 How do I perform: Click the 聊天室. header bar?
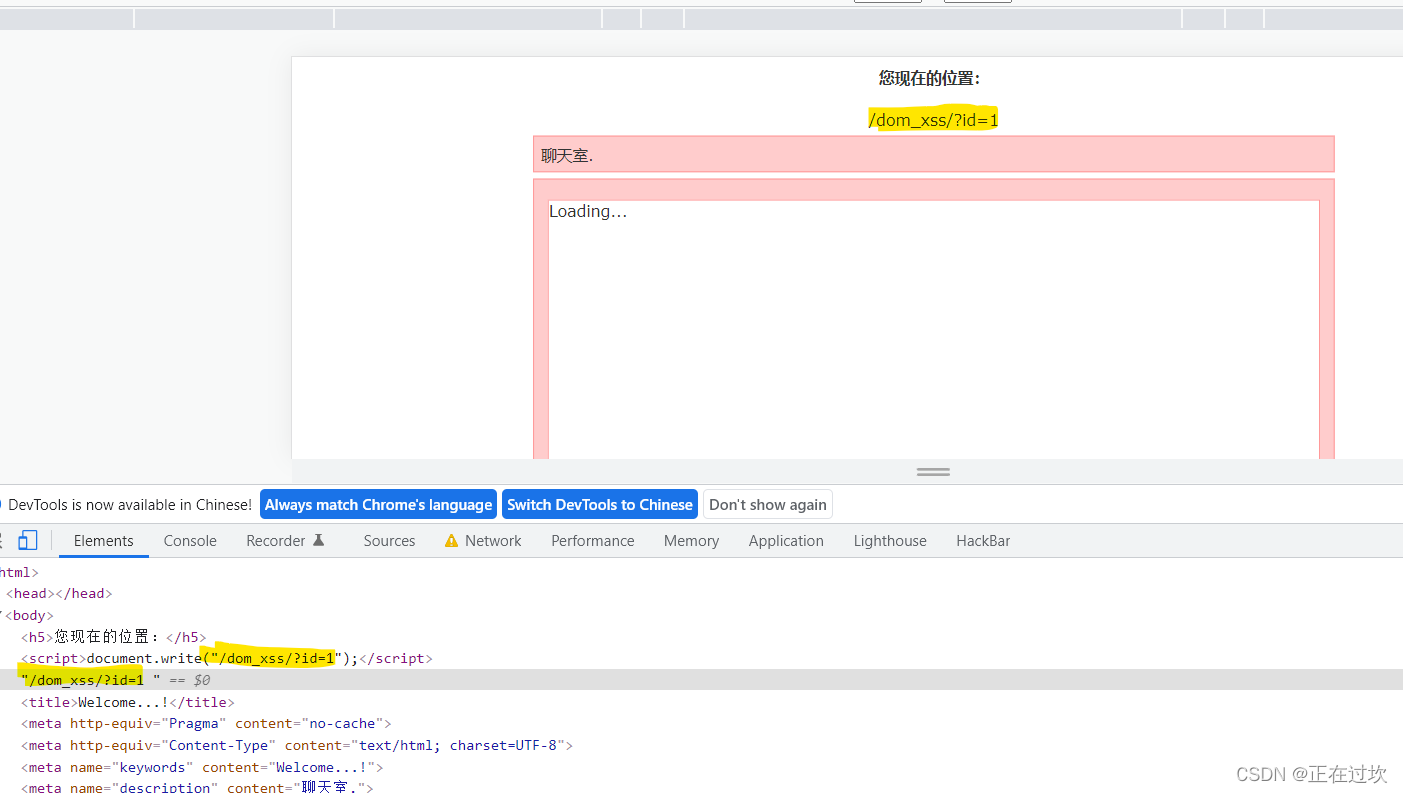934,155
